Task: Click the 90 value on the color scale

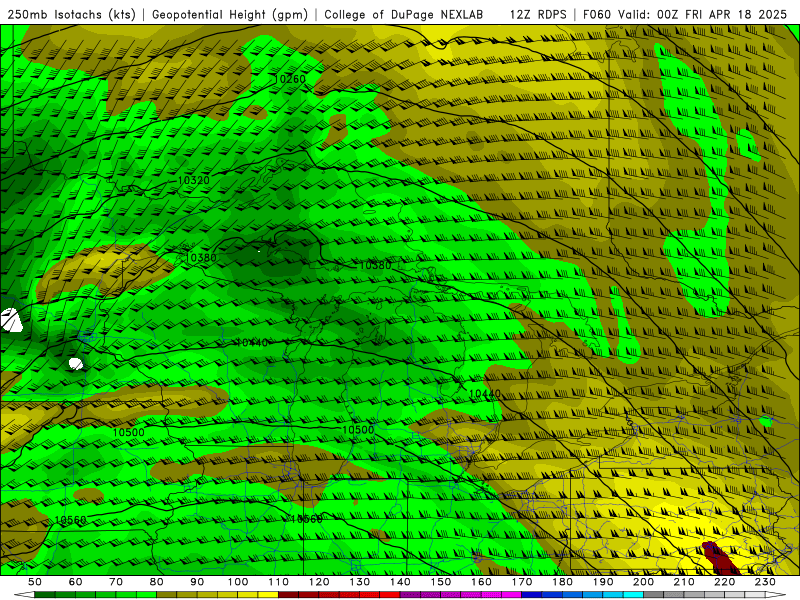Action: tap(197, 582)
